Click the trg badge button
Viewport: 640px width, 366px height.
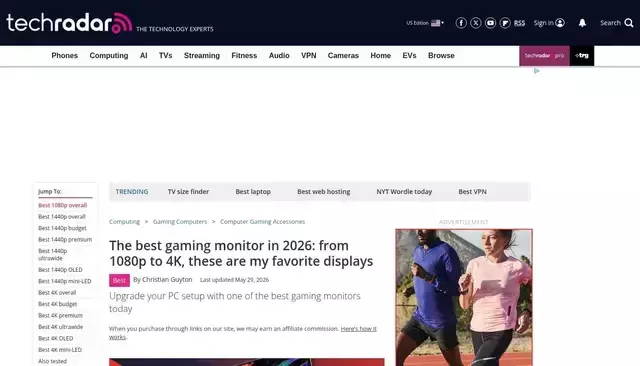582,55
